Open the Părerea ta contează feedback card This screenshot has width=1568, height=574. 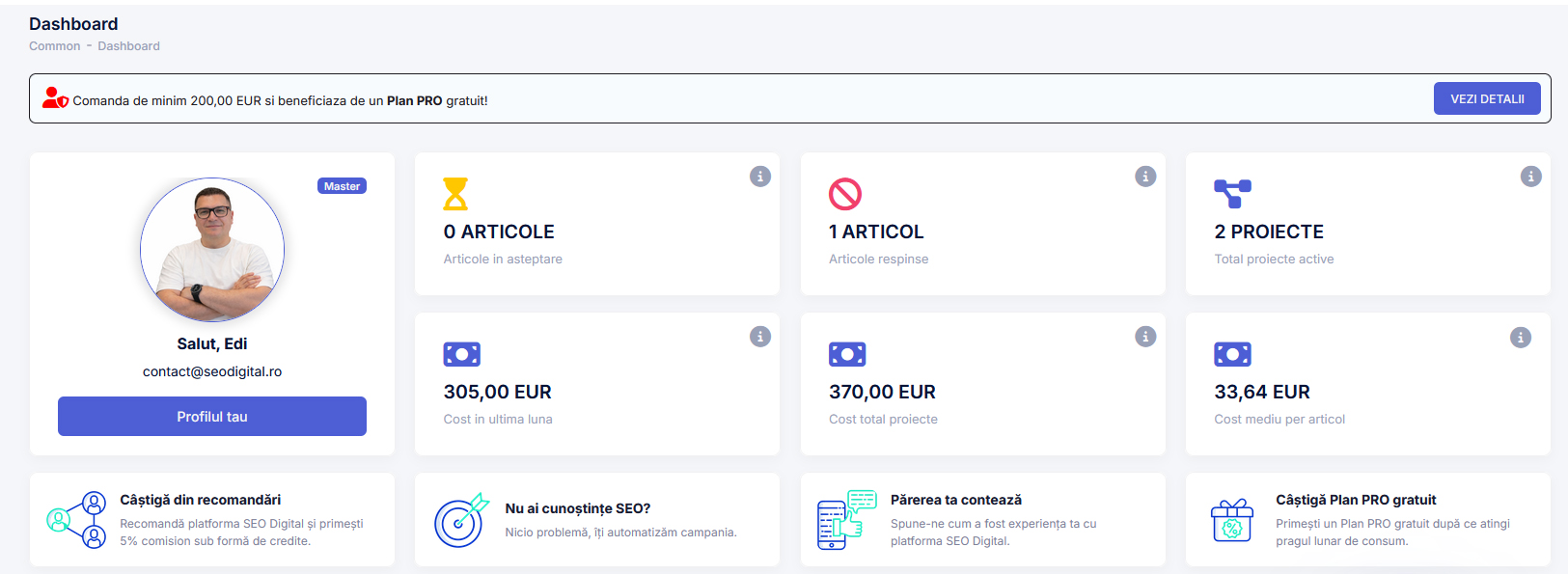coord(983,520)
